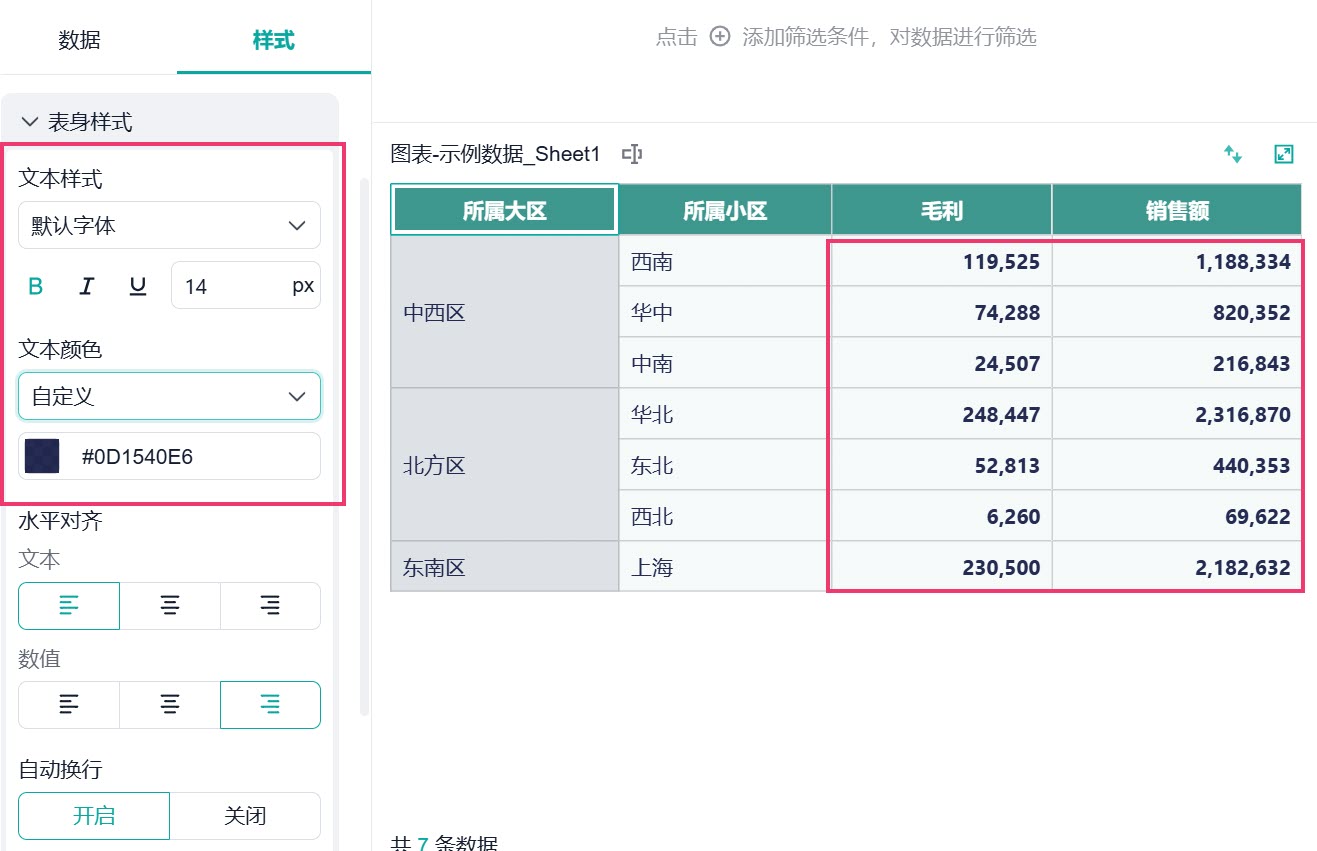Toggle bold text formatting
Image resolution: width=1317 pixels, height=851 pixels.
[35, 287]
